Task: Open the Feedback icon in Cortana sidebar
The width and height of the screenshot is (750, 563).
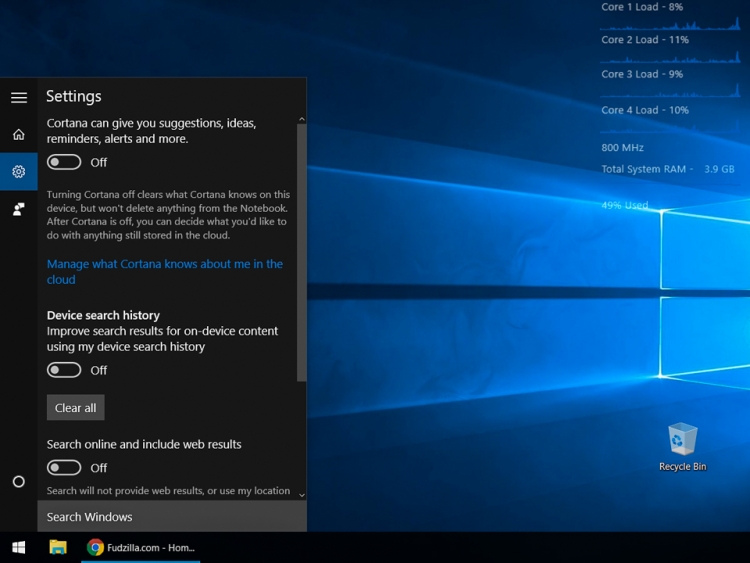Action: point(18,209)
